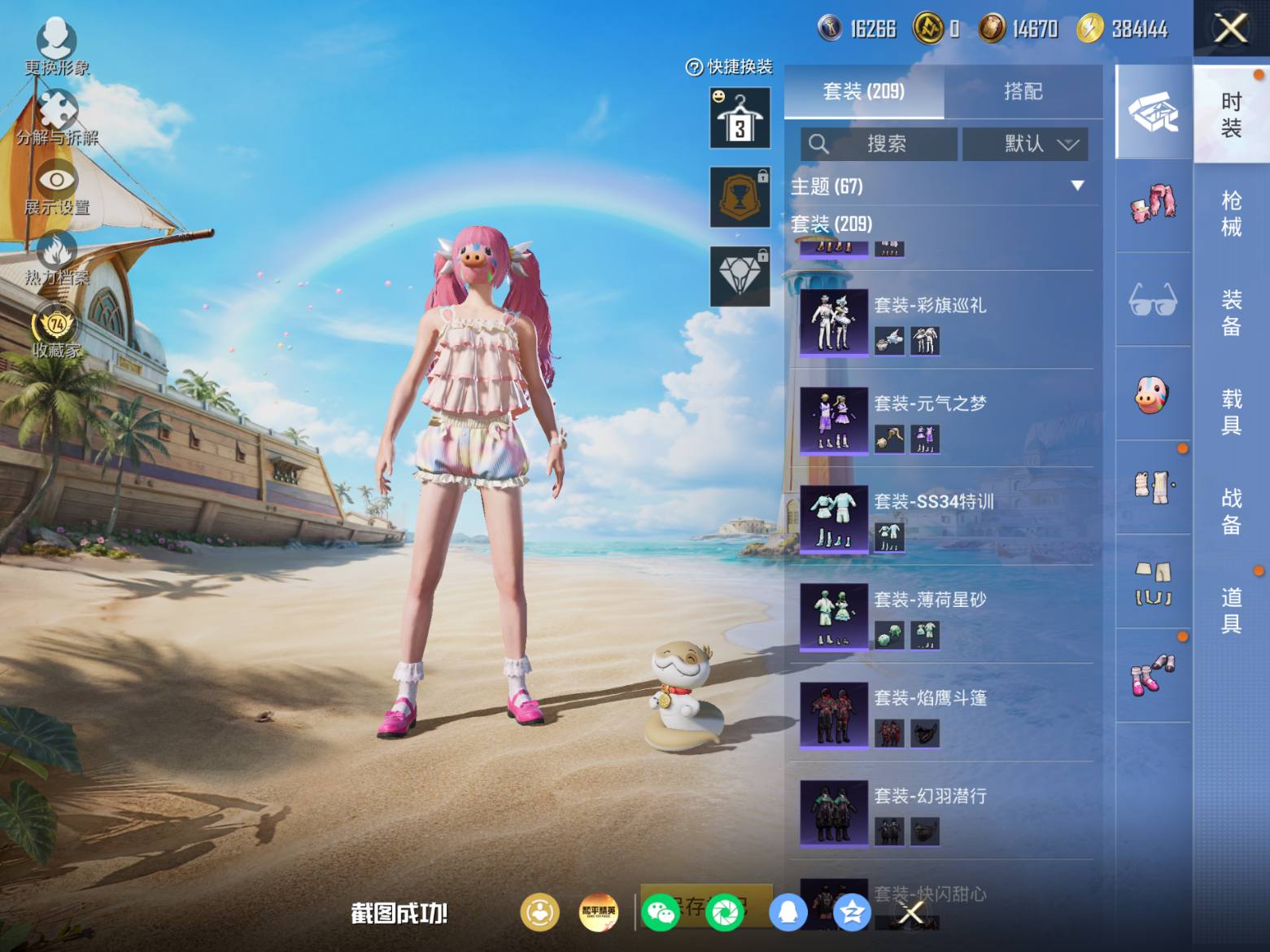Image resolution: width=1270 pixels, height=952 pixels.
Task: Share screenshot via WeChat icon
Action: point(661,912)
